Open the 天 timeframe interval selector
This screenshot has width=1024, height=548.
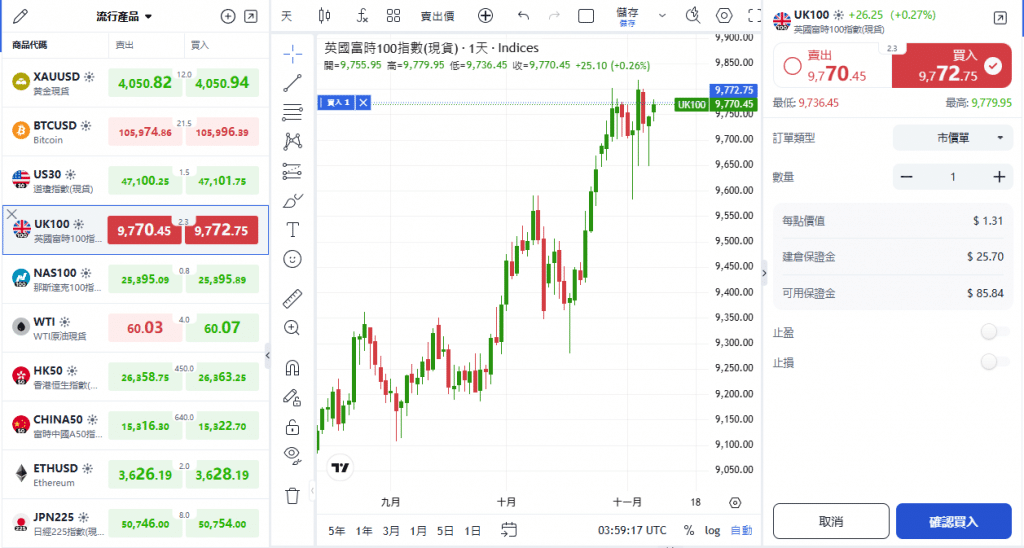click(x=287, y=16)
